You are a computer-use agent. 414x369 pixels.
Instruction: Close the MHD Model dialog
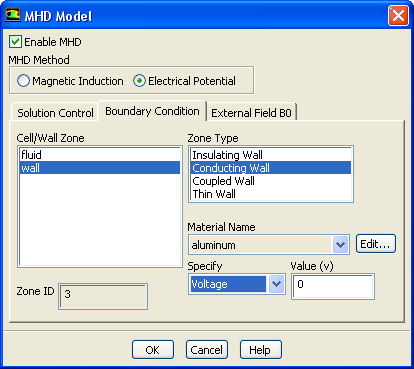point(398,15)
